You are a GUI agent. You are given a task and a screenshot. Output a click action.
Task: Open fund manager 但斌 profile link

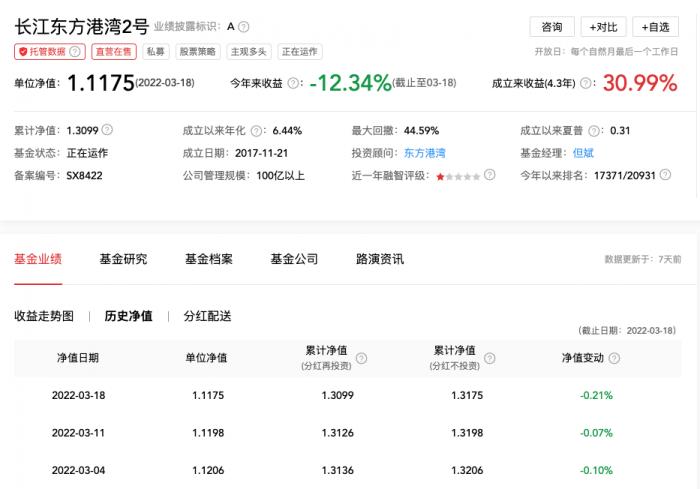pyautogui.click(x=582, y=152)
